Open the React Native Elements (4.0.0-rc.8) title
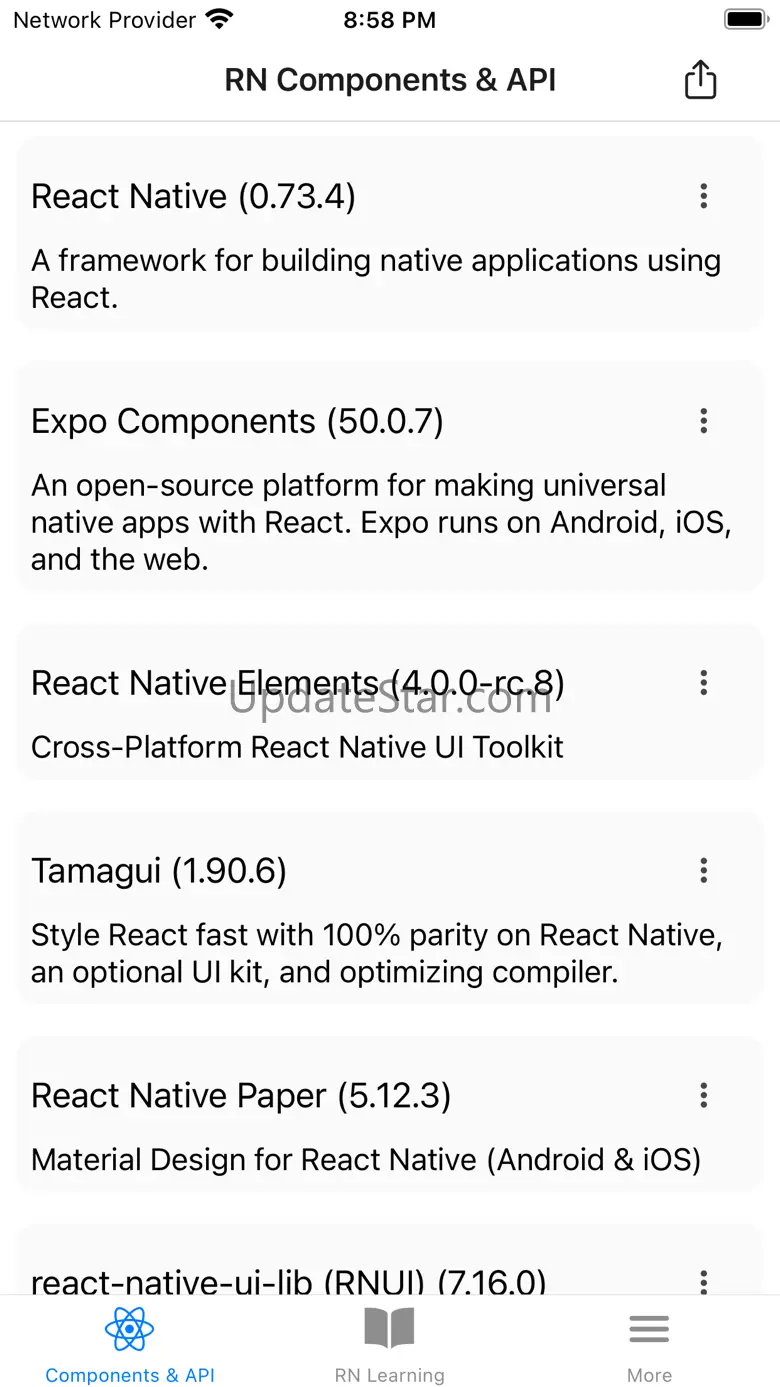Image resolution: width=780 pixels, height=1387 pixels. point(298,683)
